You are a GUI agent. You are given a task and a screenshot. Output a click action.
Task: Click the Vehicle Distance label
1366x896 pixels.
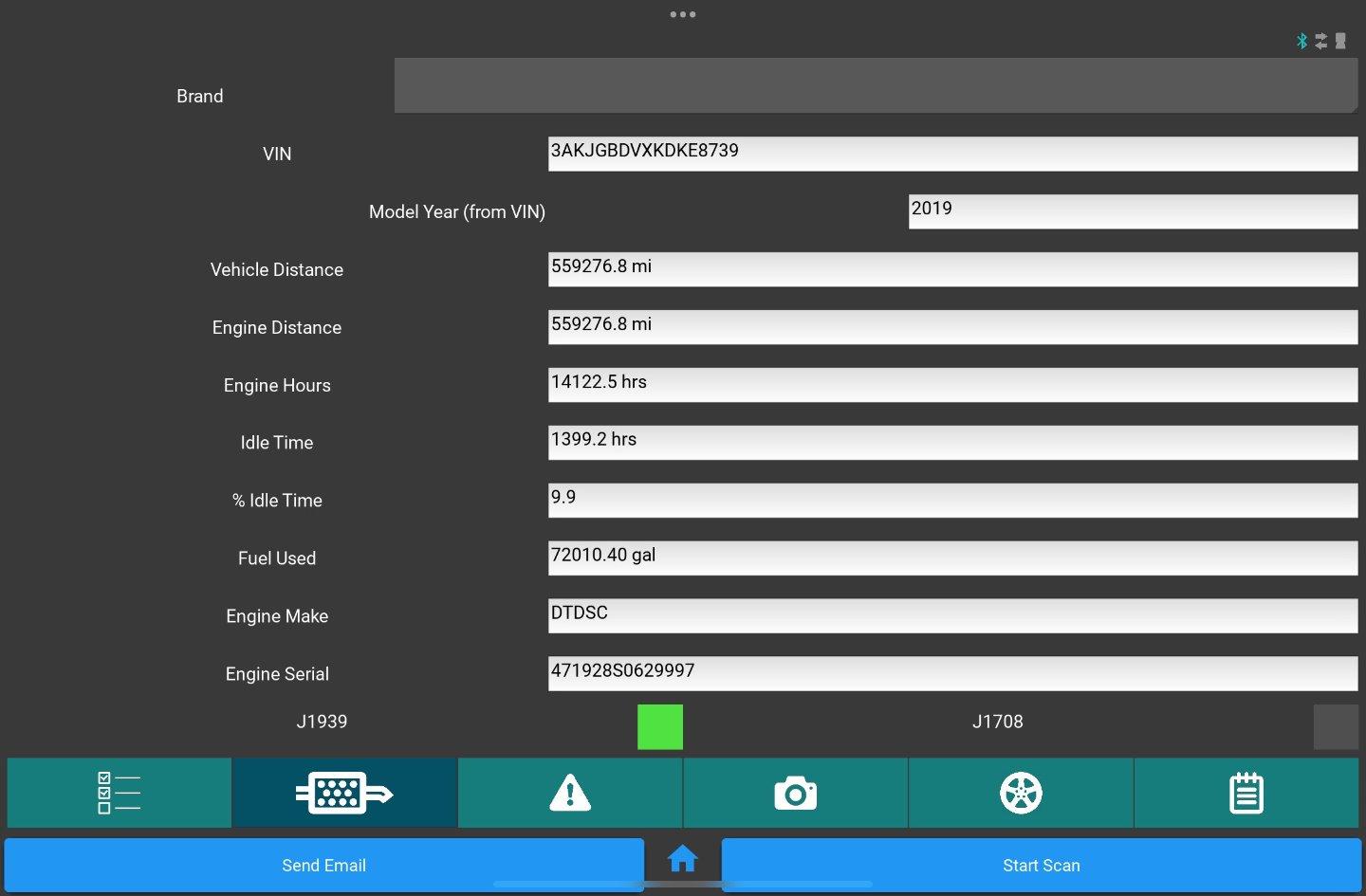277,269
